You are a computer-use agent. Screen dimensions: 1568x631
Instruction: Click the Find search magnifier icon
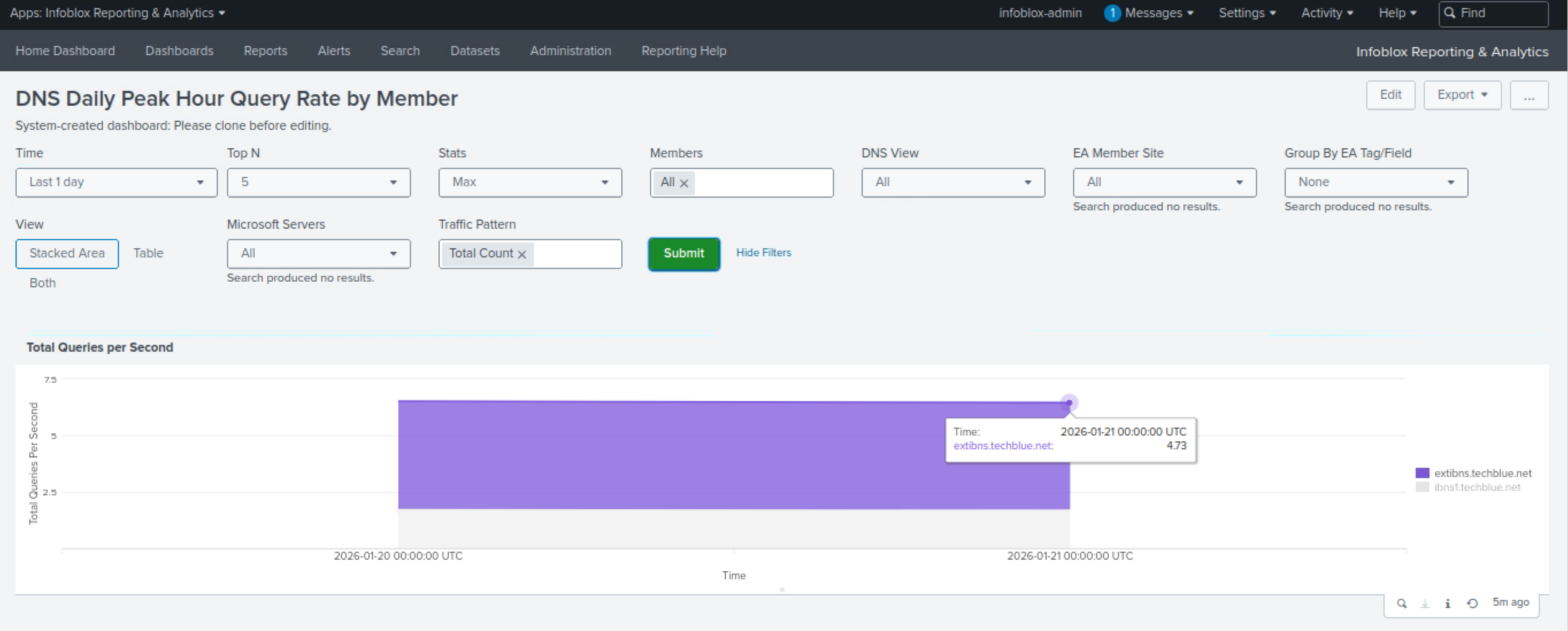coord(1449,13)
